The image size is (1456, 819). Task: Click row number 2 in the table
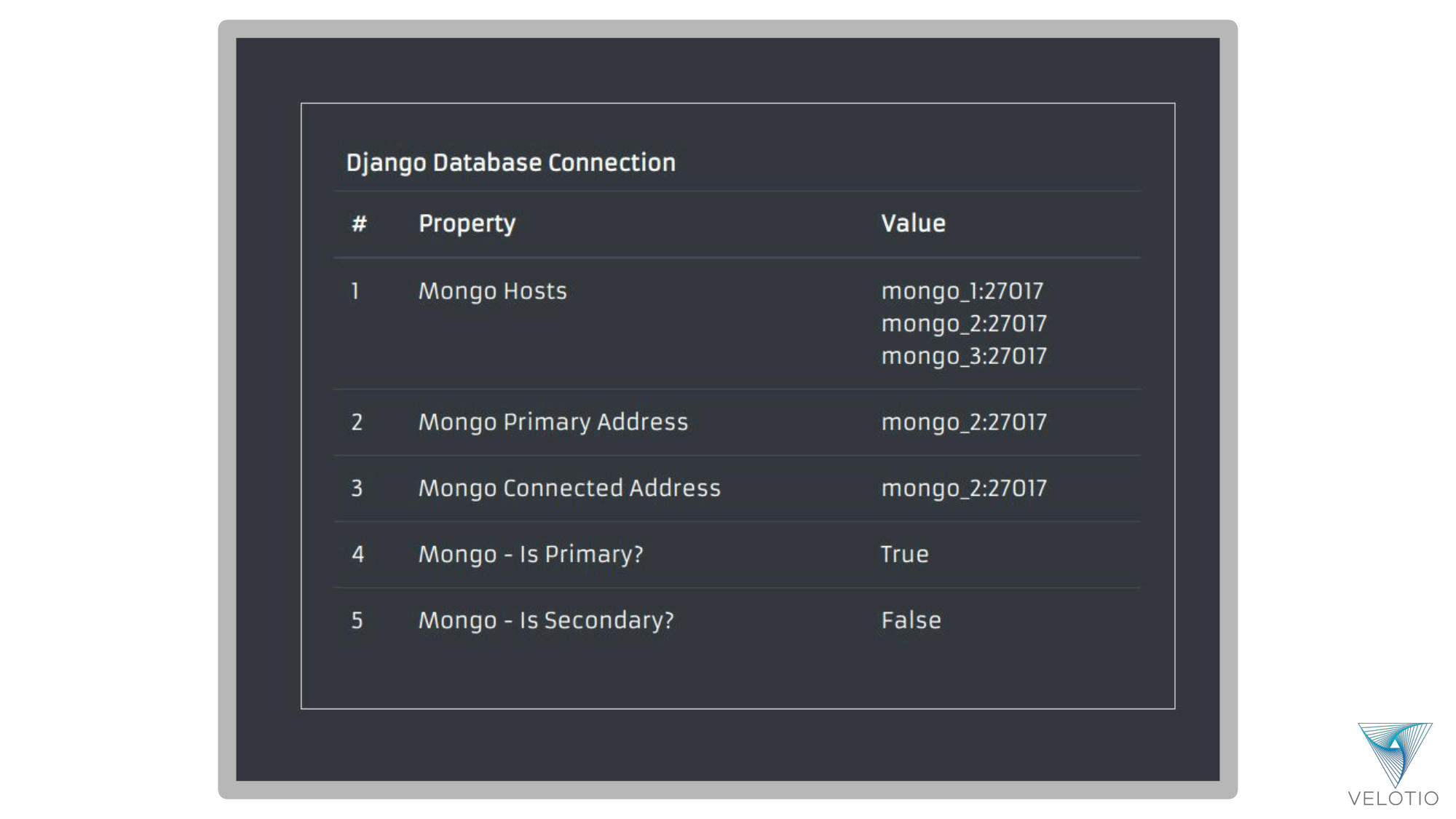[x=357, y=422]
